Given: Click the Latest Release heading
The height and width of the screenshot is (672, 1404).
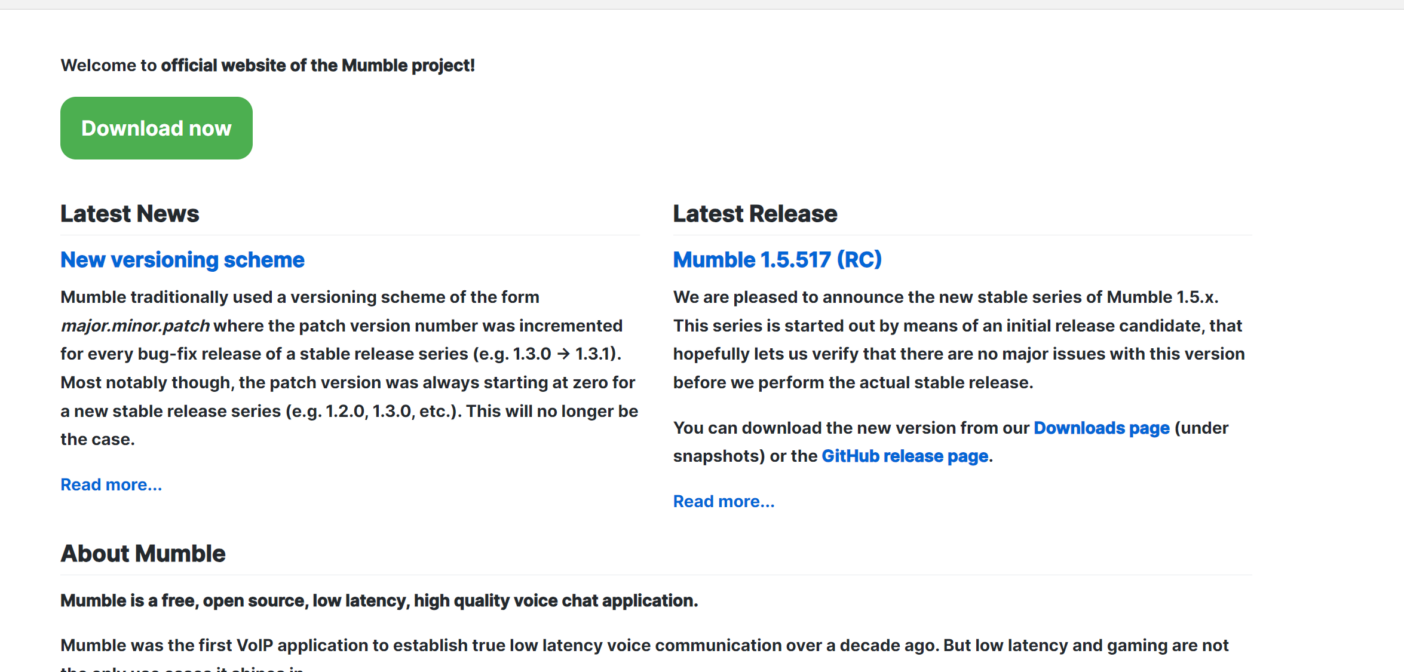Looking at the screenshot, I should click(x=755, y=214).
